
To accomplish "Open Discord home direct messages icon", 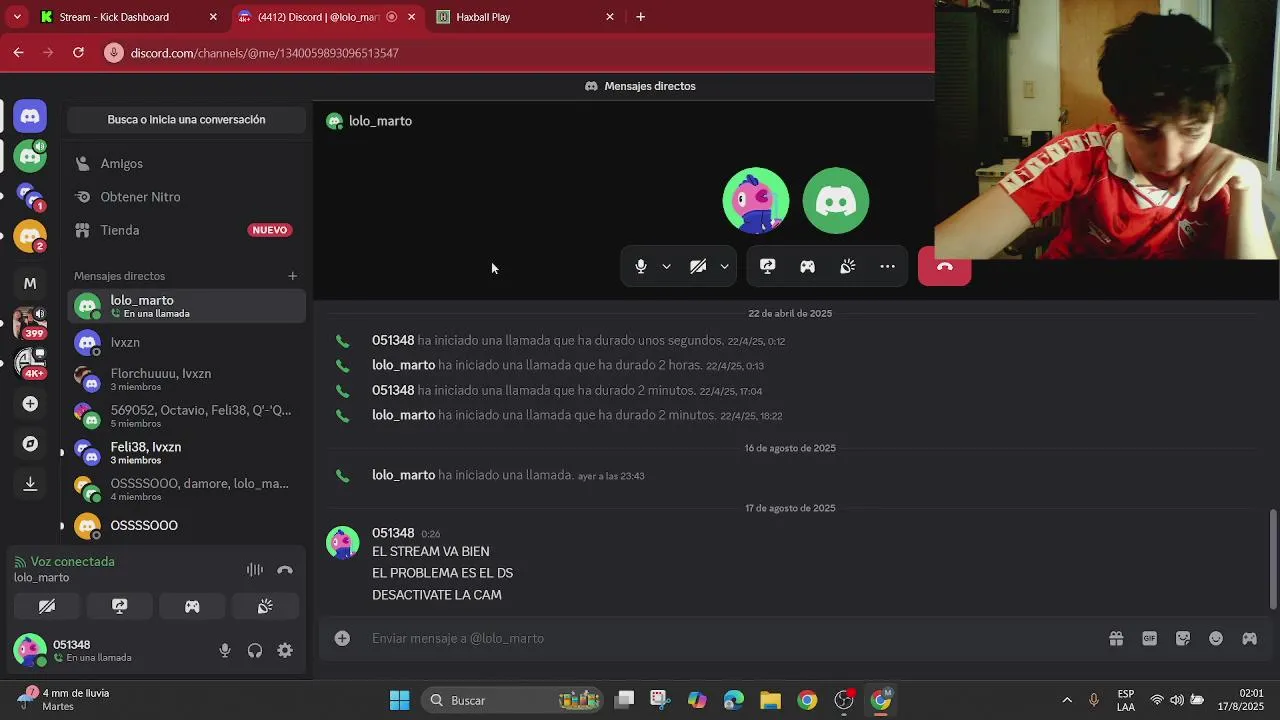I will coord(30,116).
